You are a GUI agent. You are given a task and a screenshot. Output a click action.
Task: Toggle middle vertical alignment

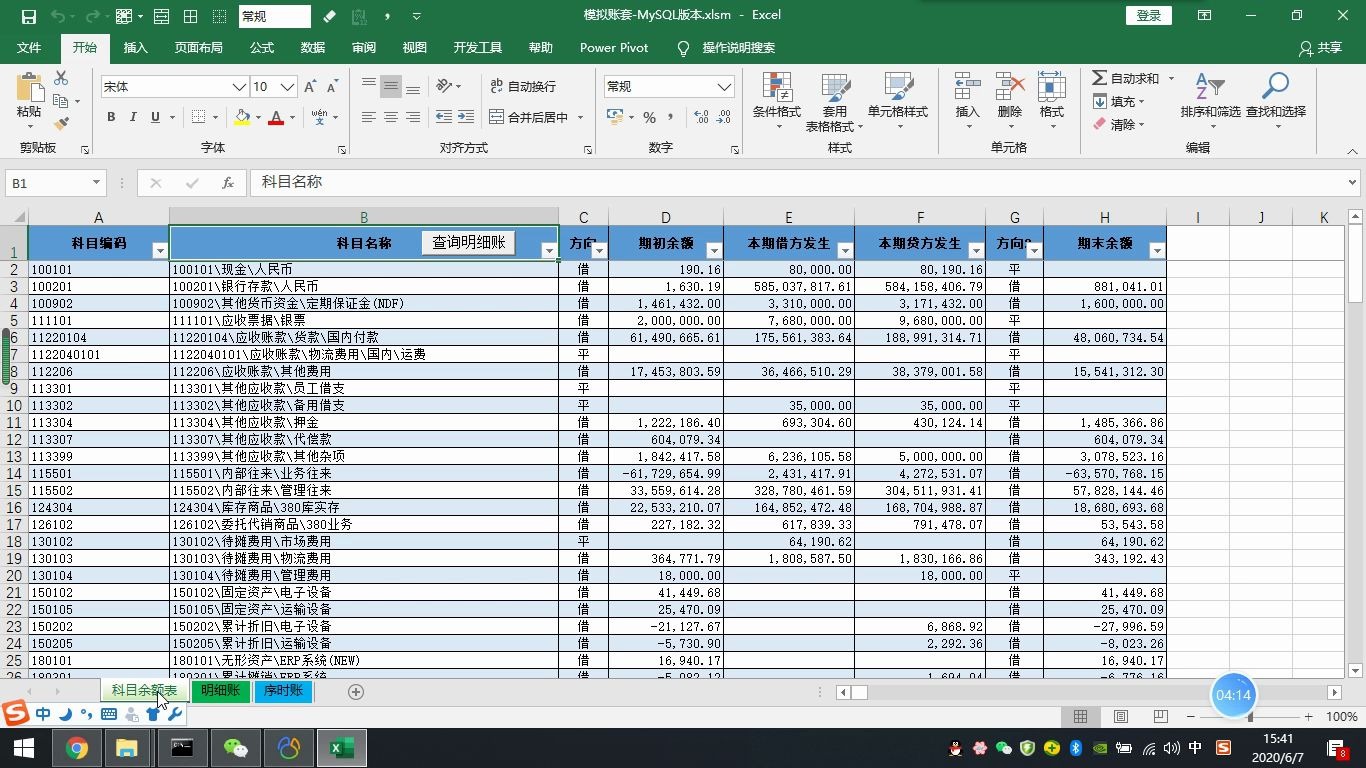[x=390, y=87]
